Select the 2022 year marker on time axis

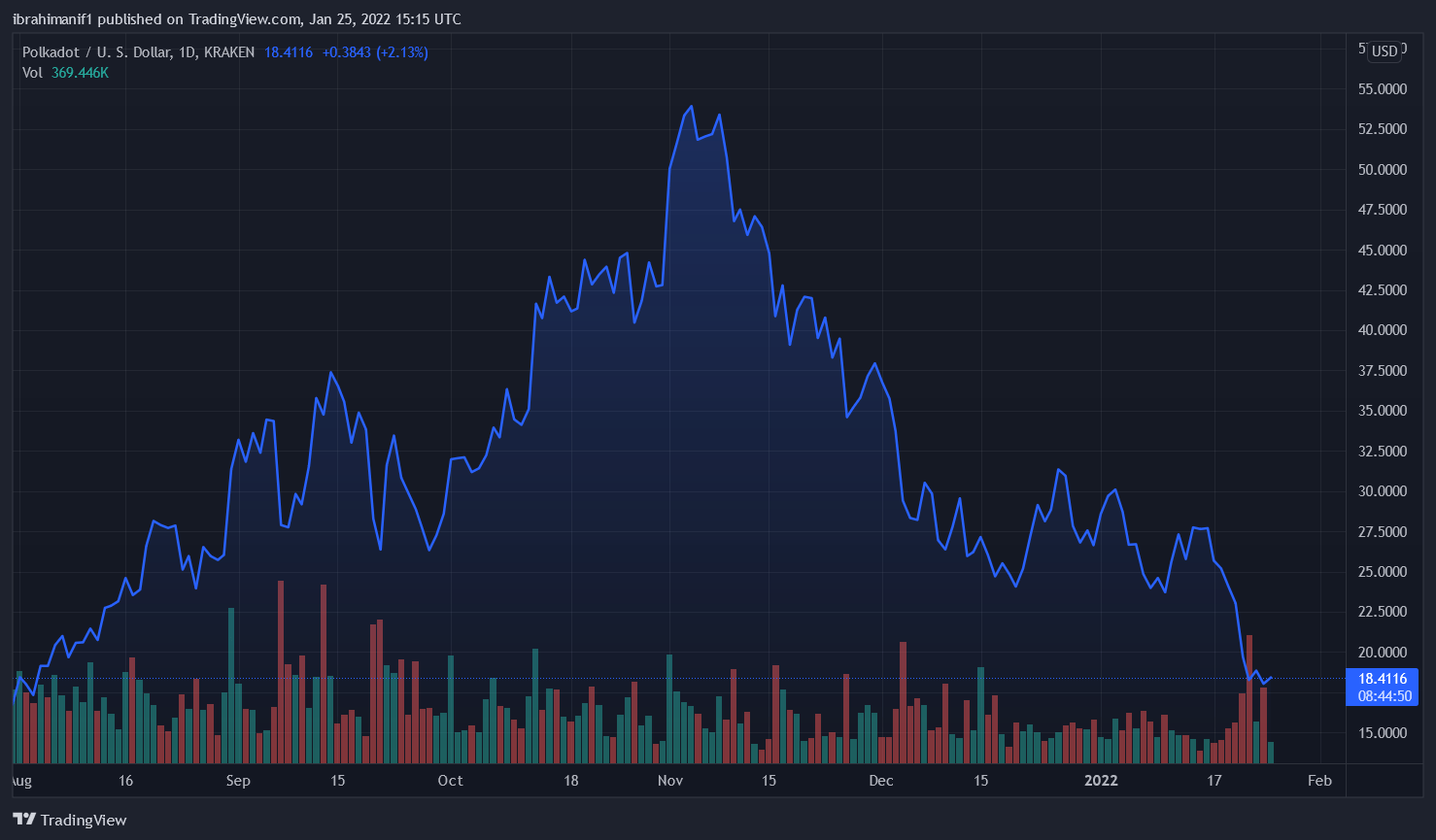click(1101, 781)
